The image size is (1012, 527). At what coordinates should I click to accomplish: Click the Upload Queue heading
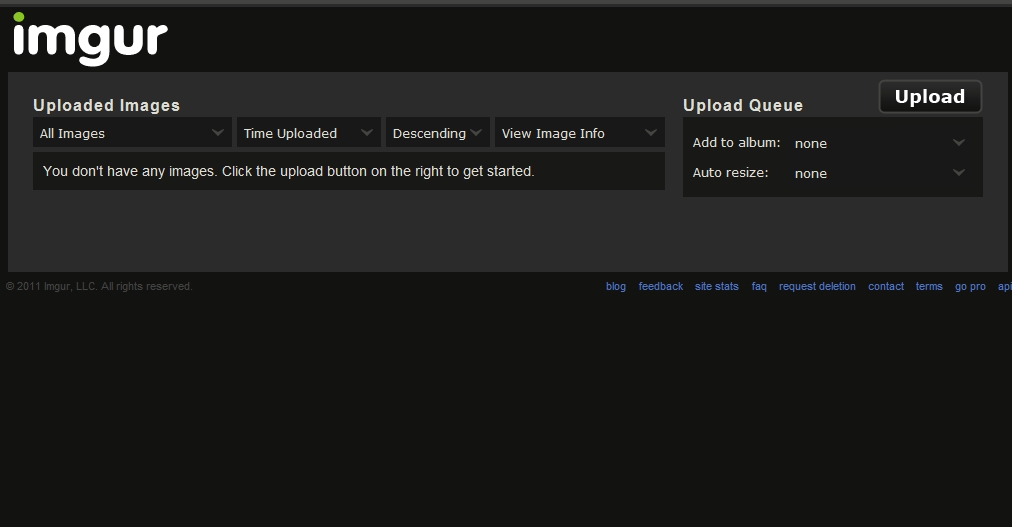pyautogui.click(x=743, y=105)
